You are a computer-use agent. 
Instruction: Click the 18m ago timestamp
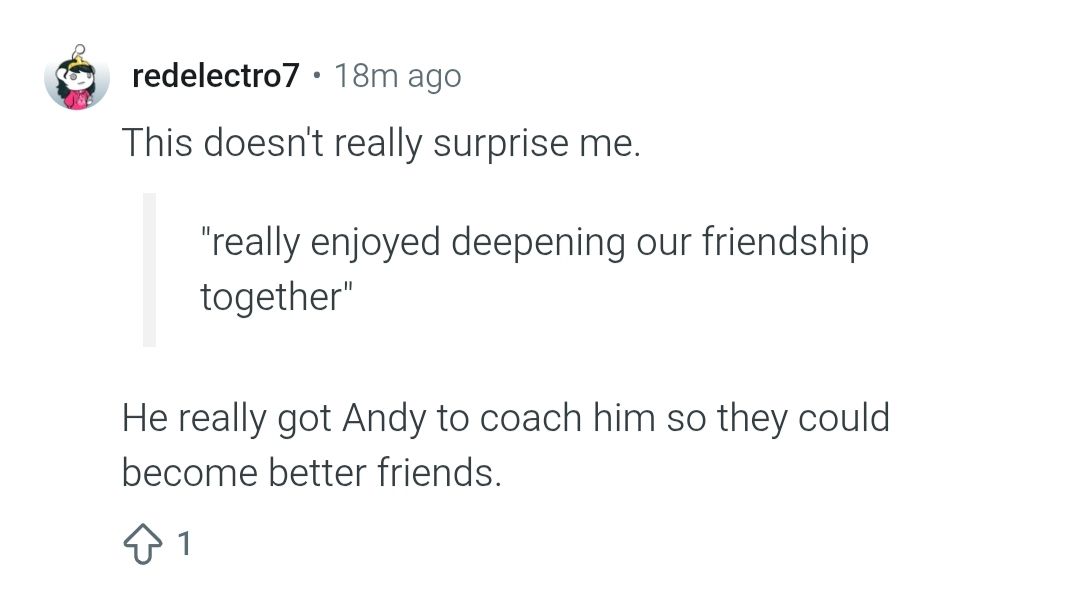[397, 76]
